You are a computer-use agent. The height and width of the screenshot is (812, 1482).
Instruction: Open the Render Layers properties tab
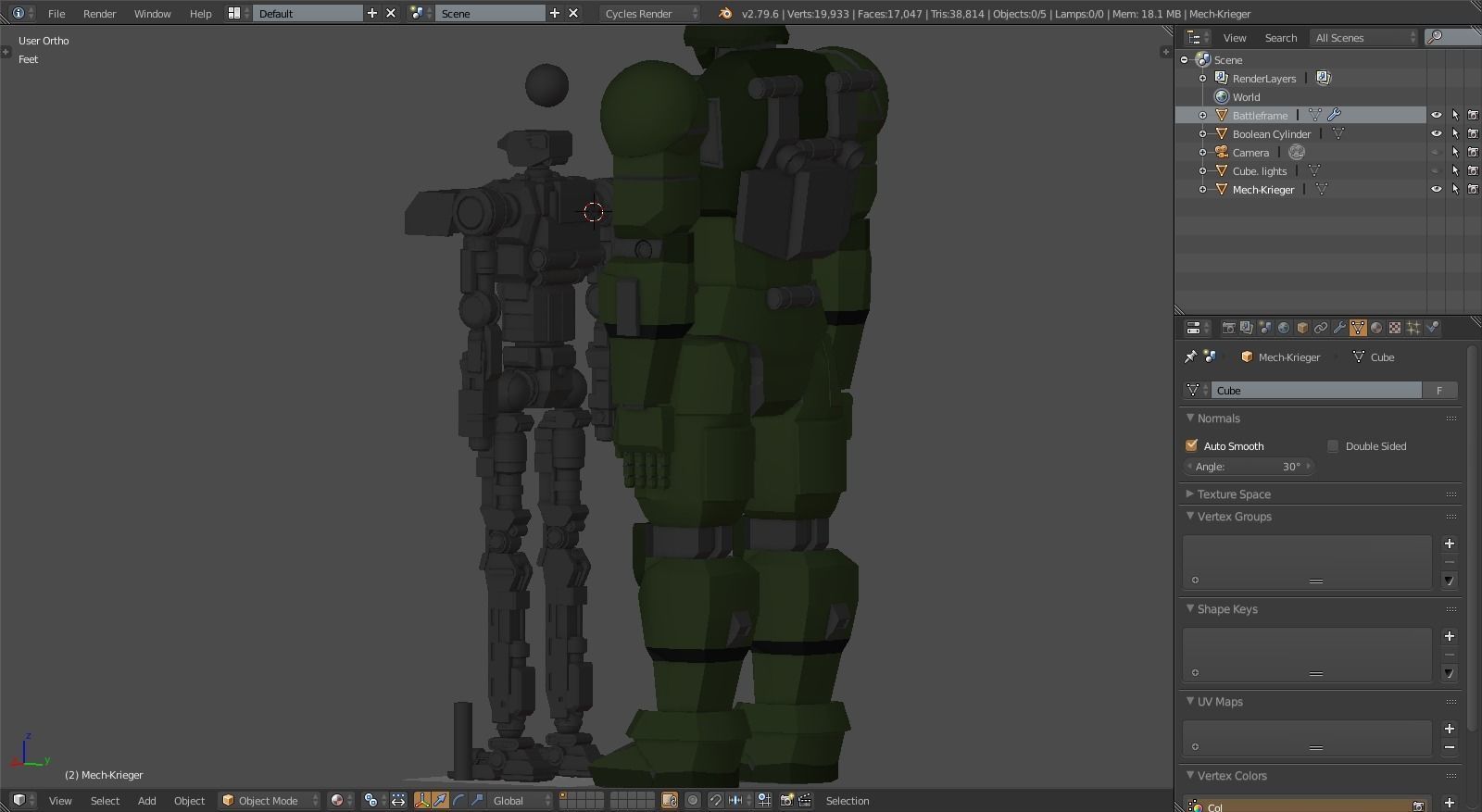coord(1247,328)
